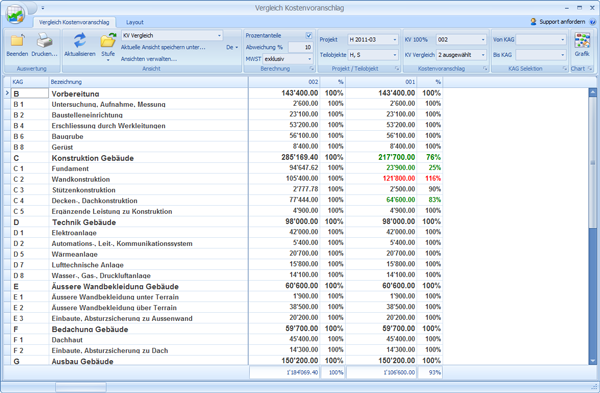Click the Bezeichnung column header

click(148, 82)
